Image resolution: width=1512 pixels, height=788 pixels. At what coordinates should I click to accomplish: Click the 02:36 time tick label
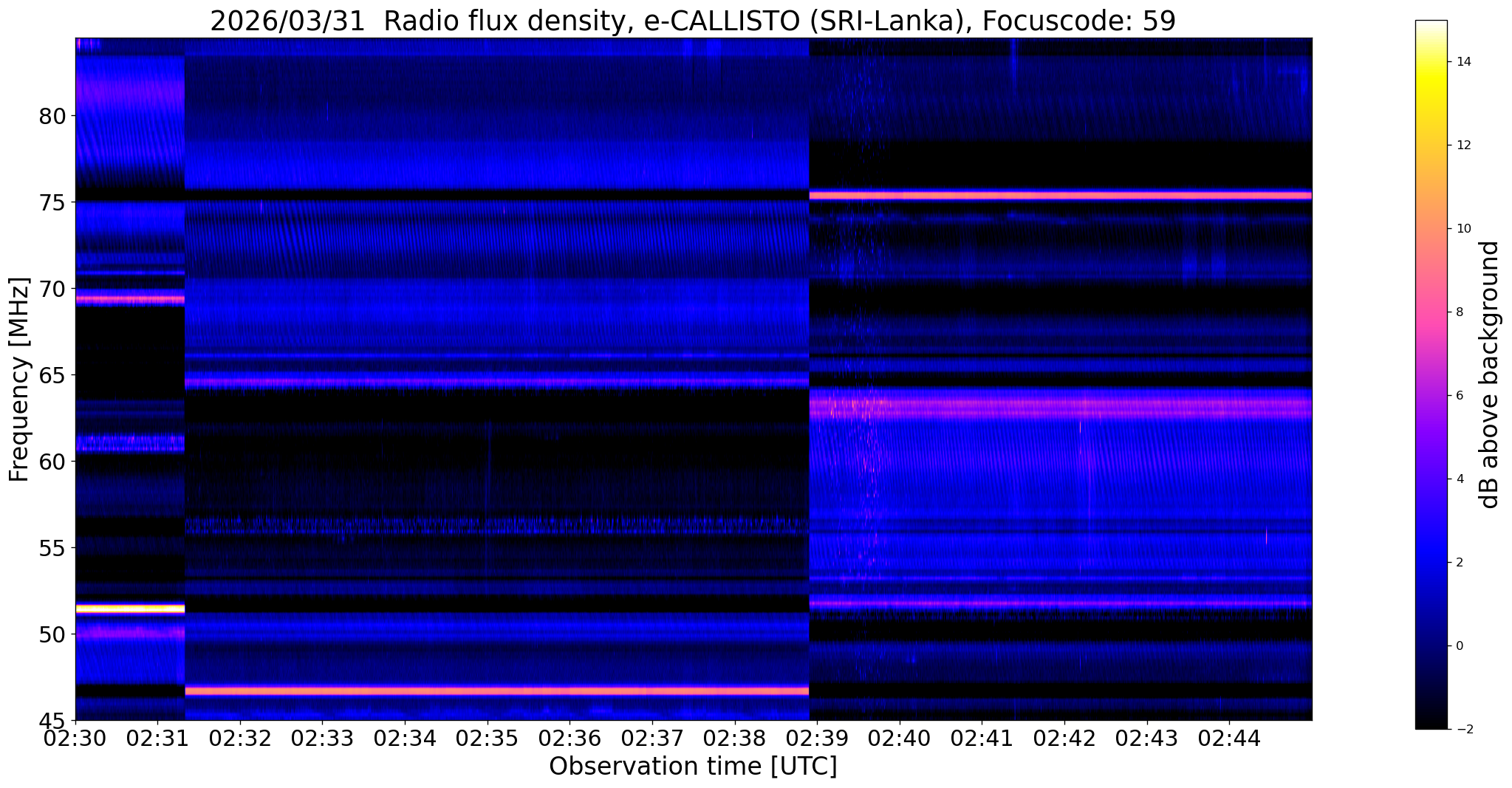[569, 738]
